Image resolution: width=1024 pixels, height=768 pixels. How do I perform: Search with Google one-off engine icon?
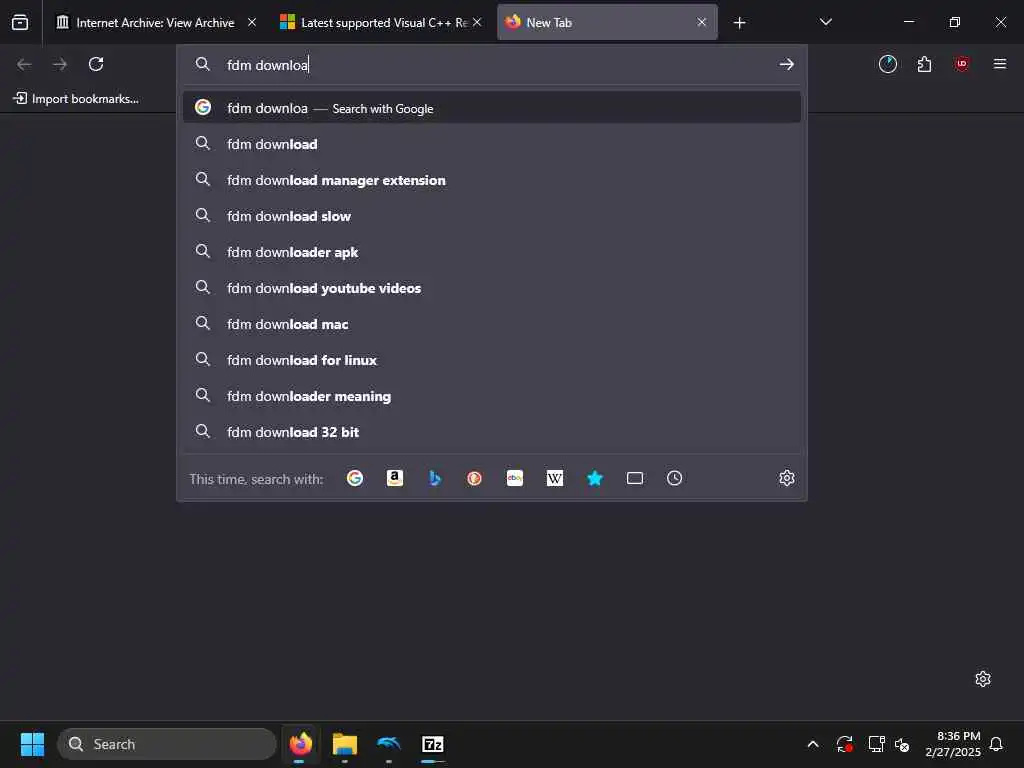click(x=355, y=478)
